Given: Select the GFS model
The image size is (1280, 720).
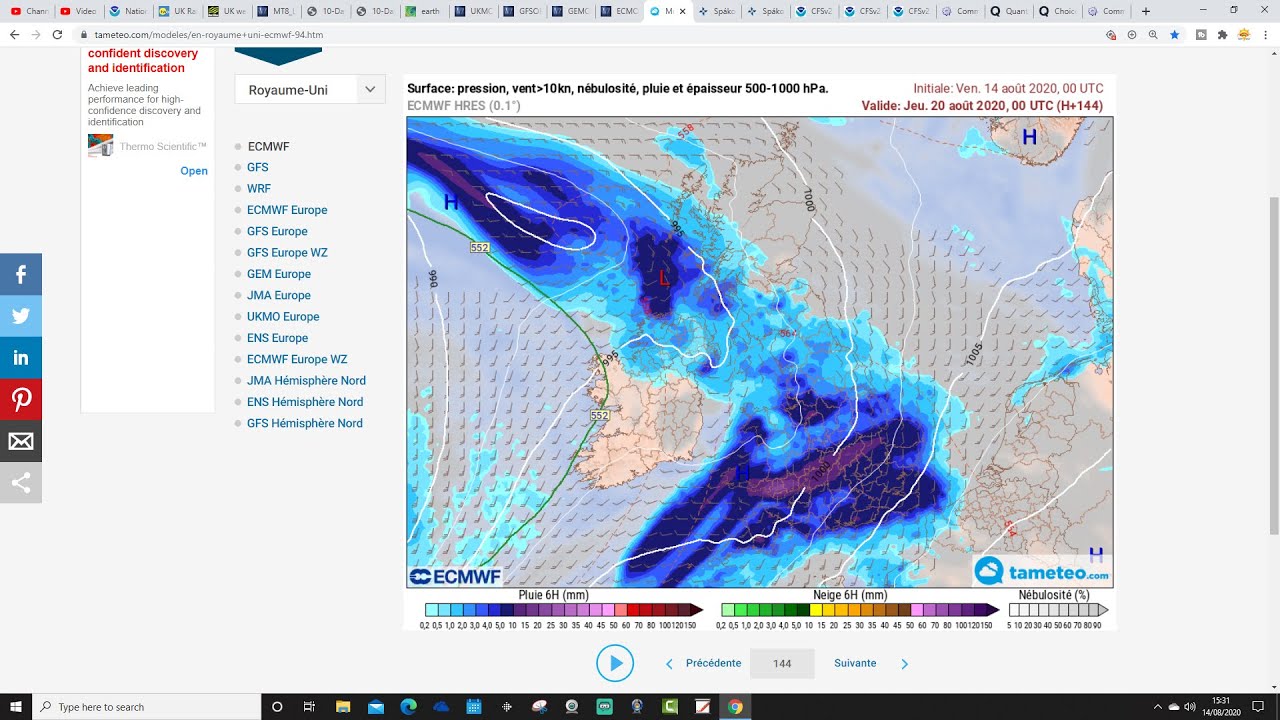Looking at the screenshot, I should point(258,168).
